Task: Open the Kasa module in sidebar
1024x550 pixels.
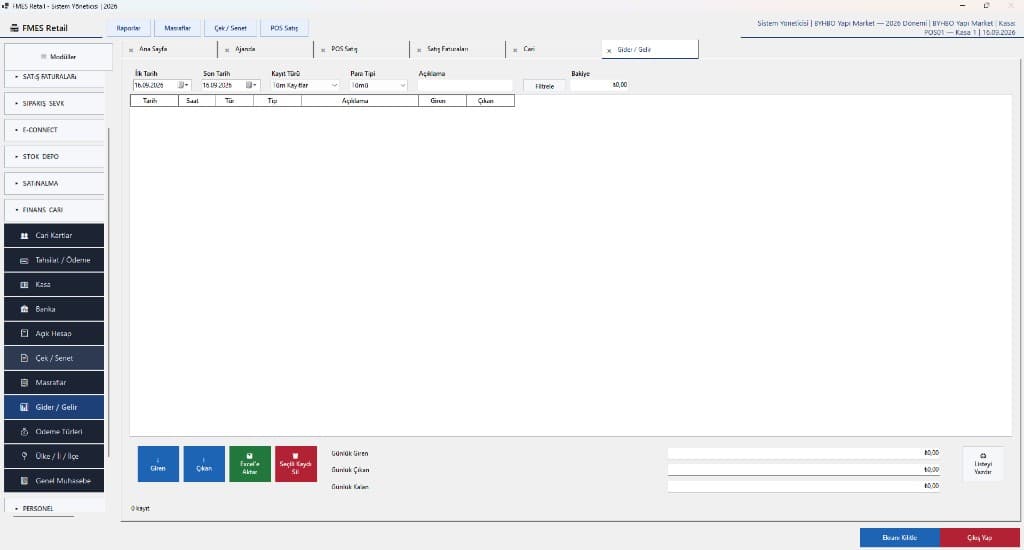Action: [x=54, y=284]
